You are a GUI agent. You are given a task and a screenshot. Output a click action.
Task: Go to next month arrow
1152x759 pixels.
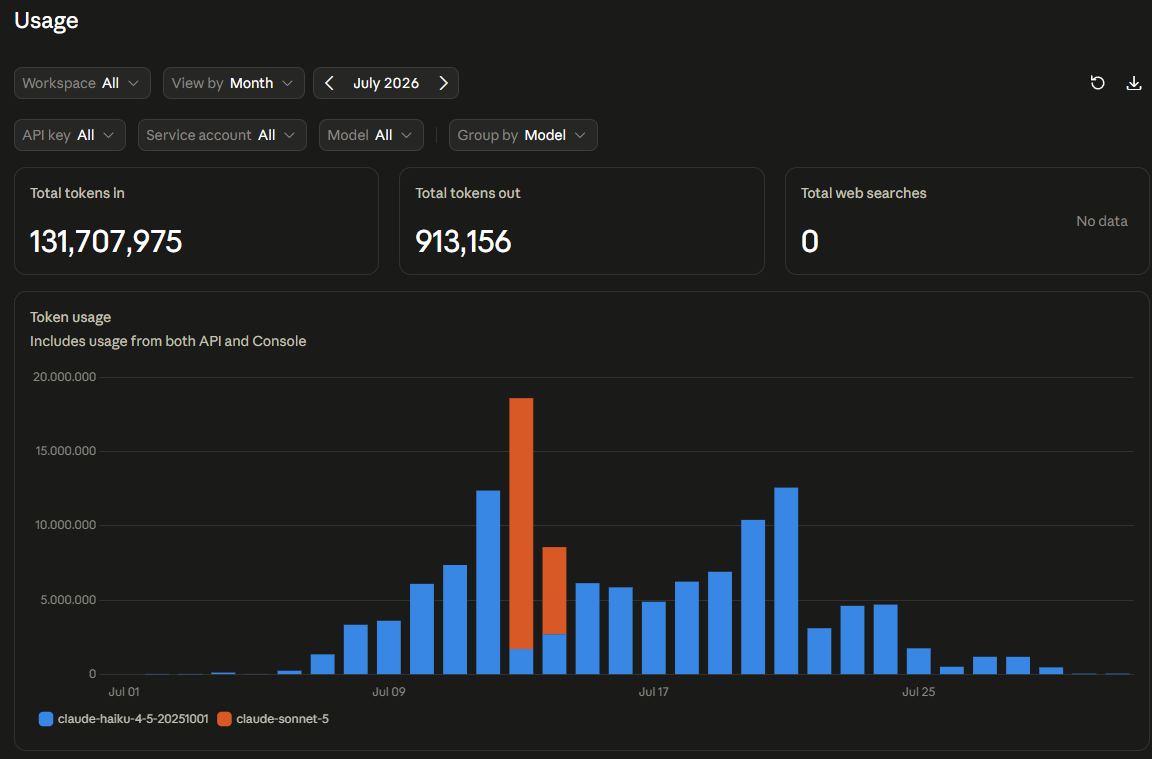point(443,83)
